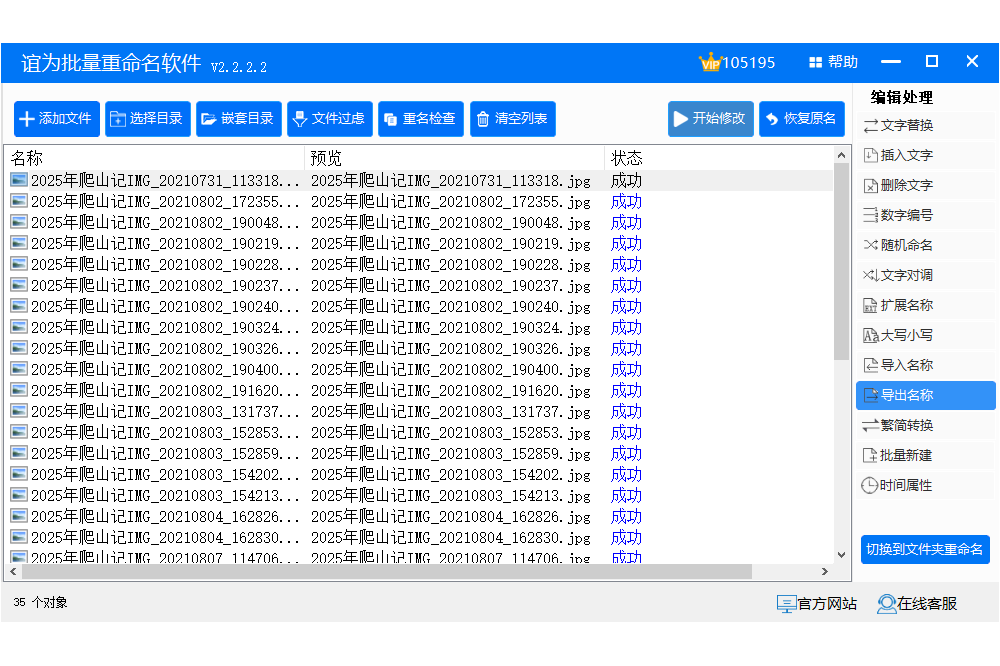Restore original names via 恢复原名

coord(801,119)
